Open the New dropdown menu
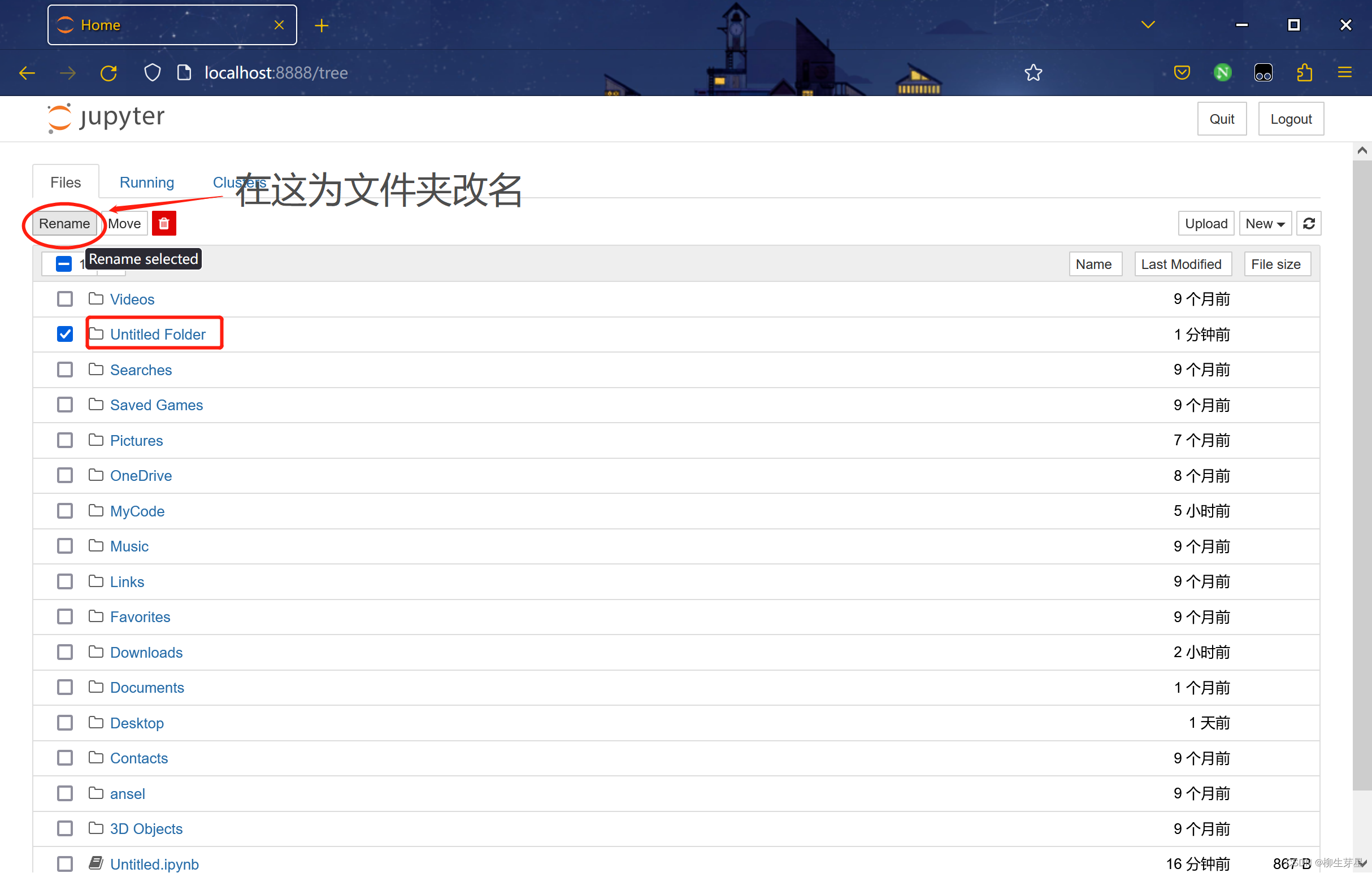 [1265, 223]
